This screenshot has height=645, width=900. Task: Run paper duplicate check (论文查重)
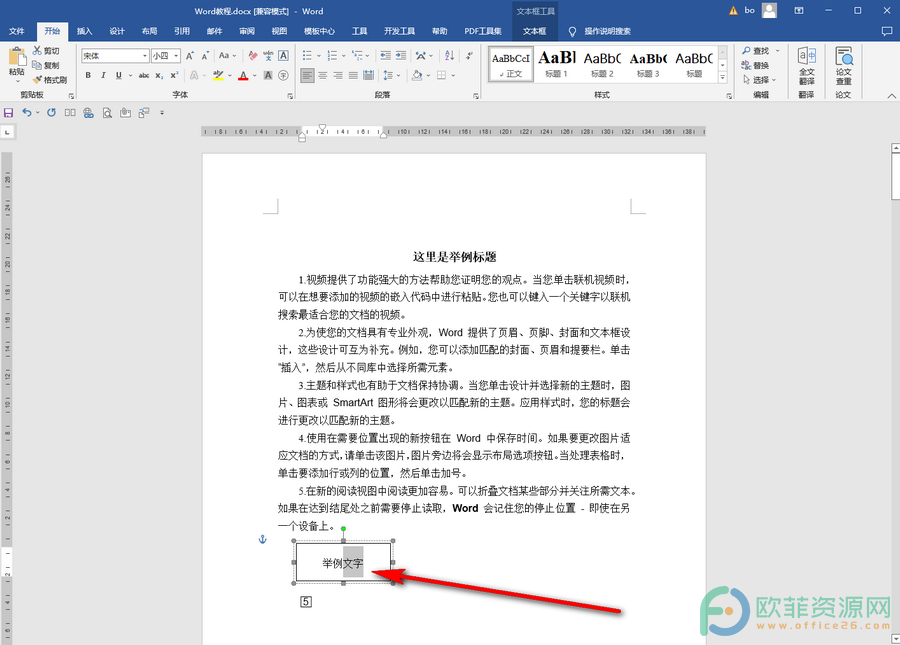844,66
